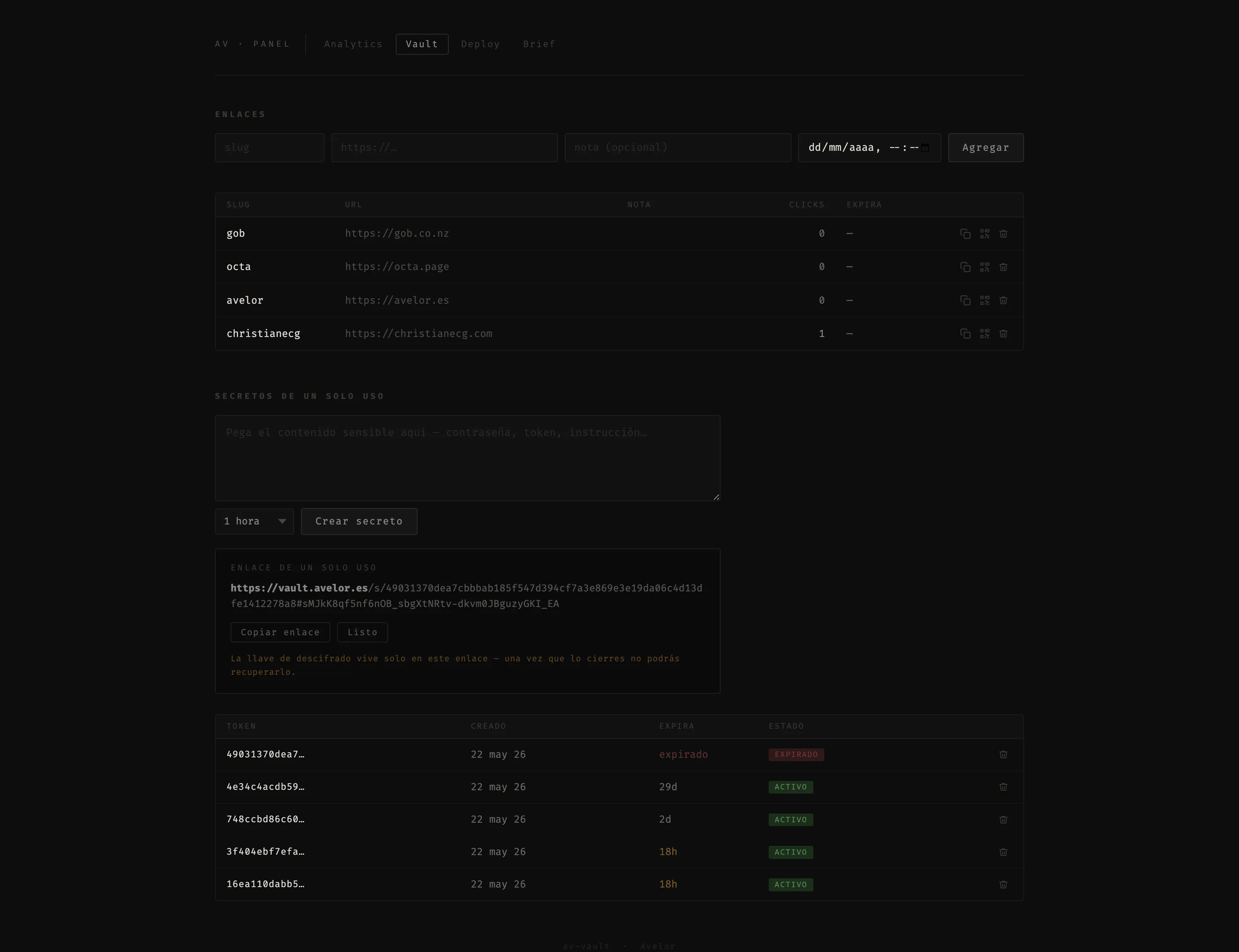Screen dimensions: 1239x952
Task: Focus the https:// URL input
Action: (444, 147)
